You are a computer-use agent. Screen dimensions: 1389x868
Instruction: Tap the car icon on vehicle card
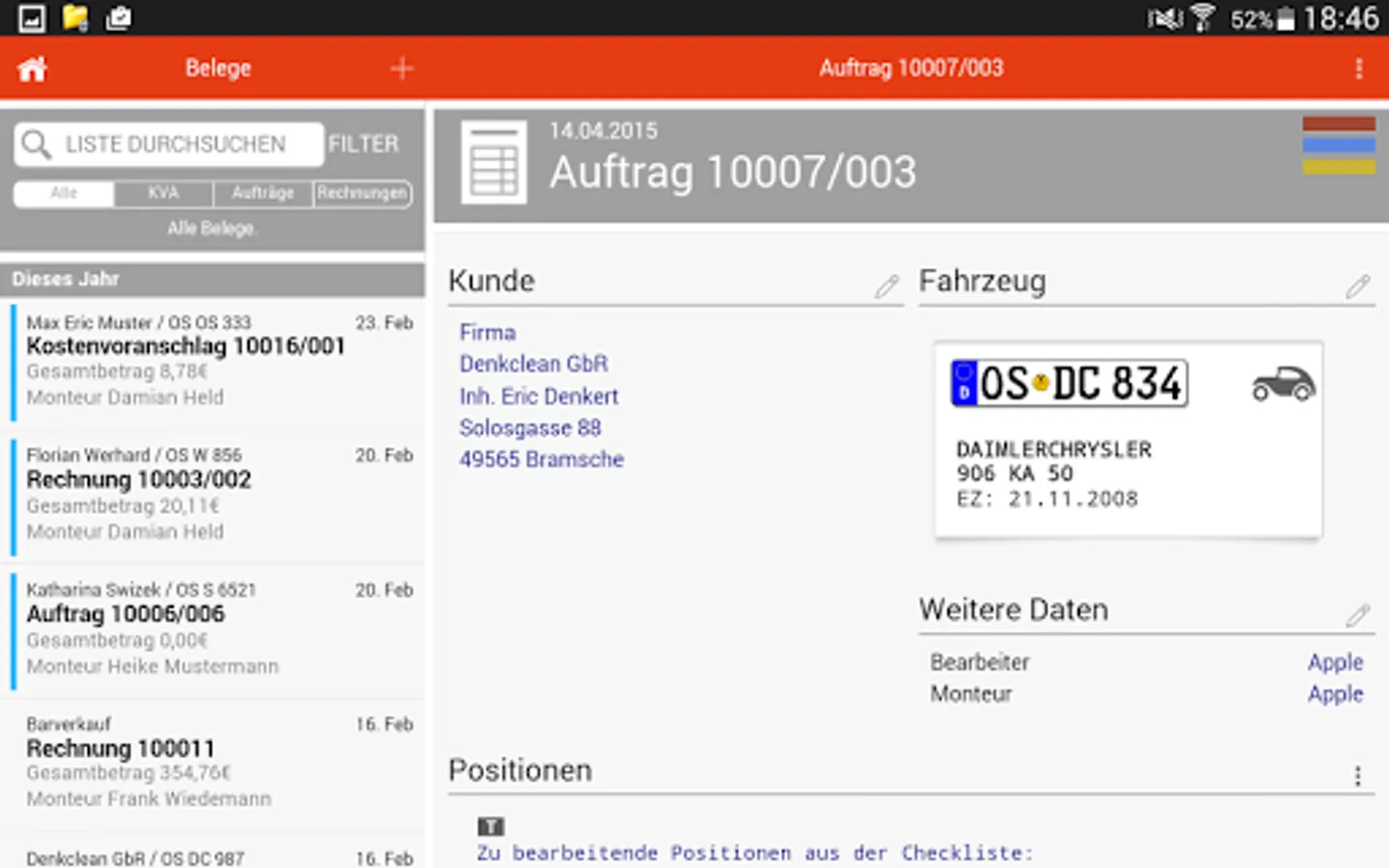coord(1283,384)
